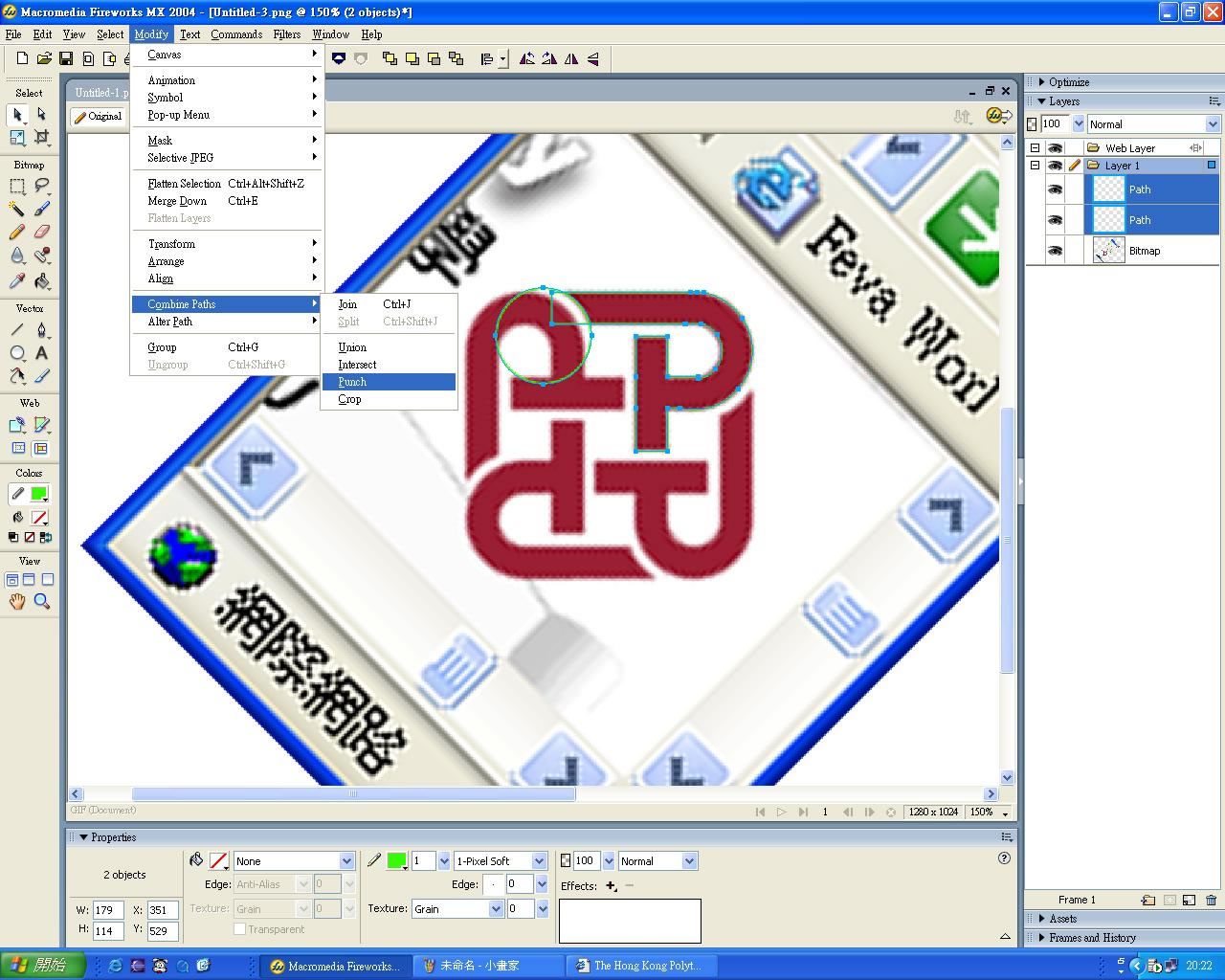Choose the Pen tool
The image size is (1225, 980).
click(x=41, y=330)
